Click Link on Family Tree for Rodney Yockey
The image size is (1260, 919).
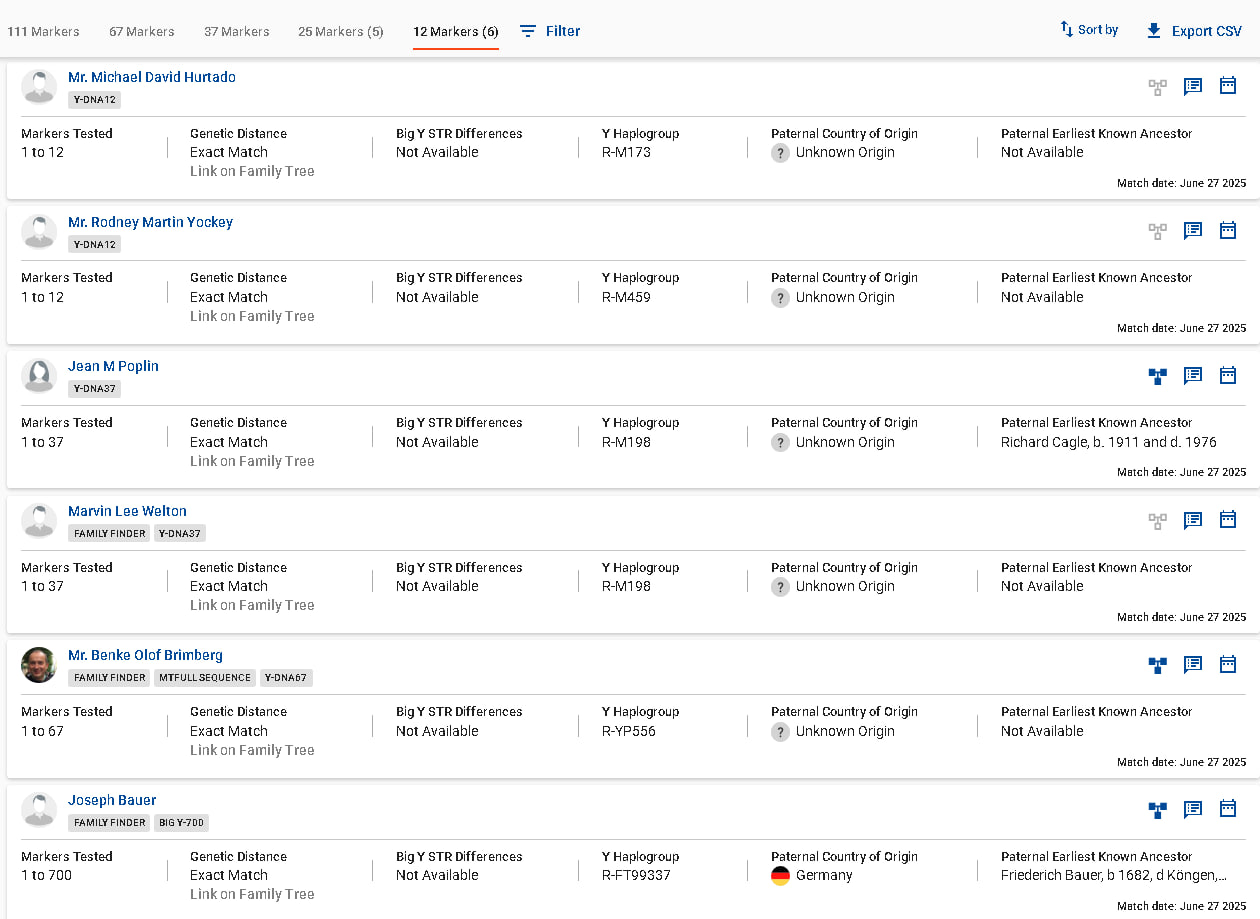click(x=252, y=316)
